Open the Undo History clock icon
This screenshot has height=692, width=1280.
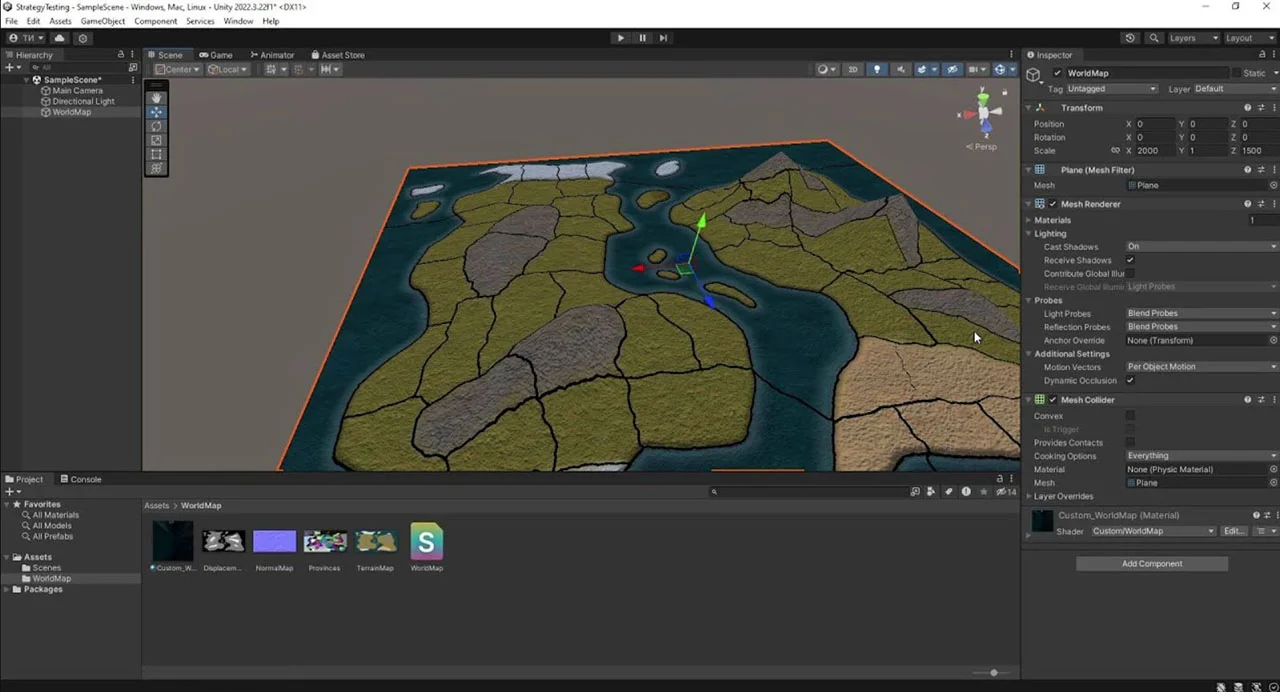pyautogui.click(x=1130, y=38)
